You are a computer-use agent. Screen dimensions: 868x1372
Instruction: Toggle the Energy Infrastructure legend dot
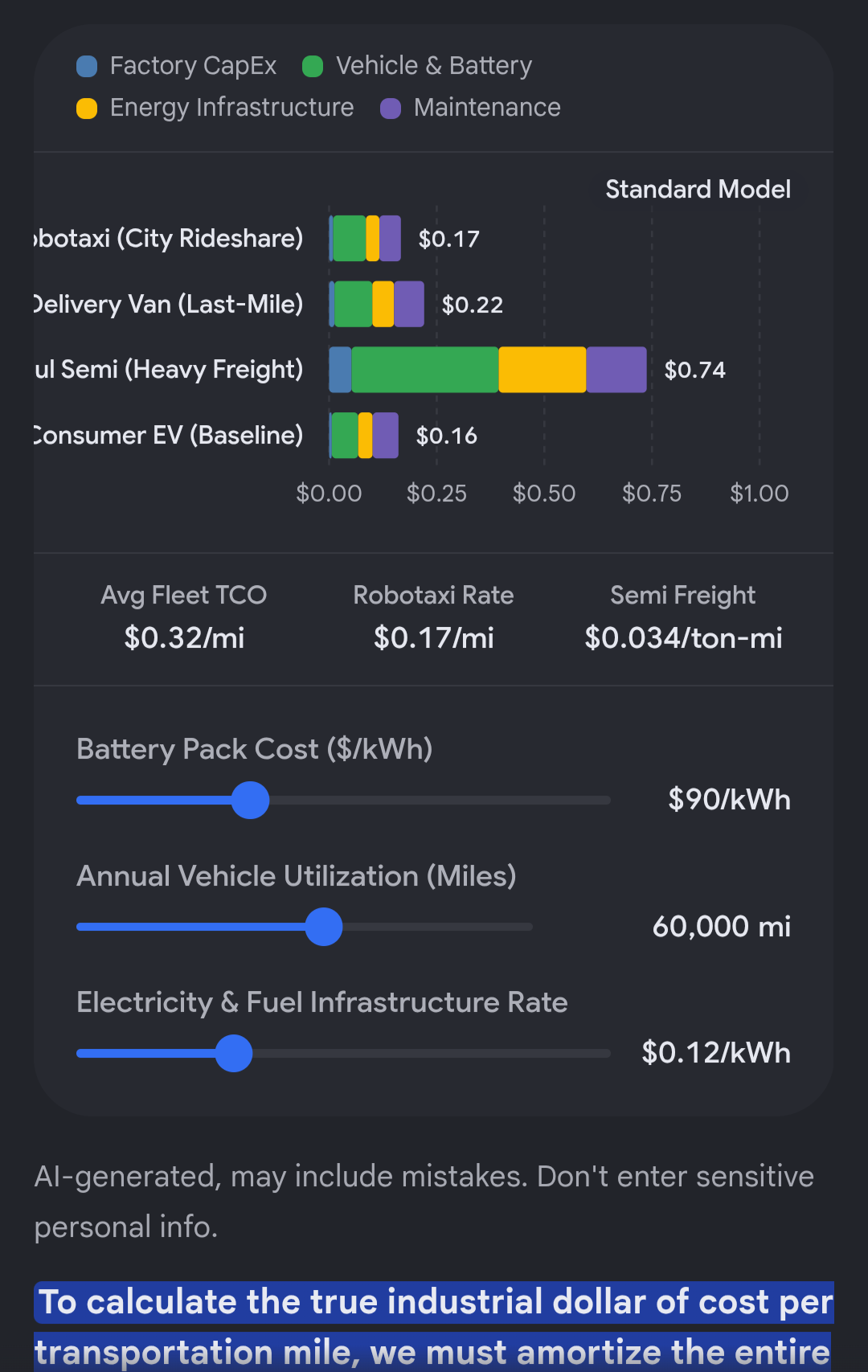tap(87, 109)
